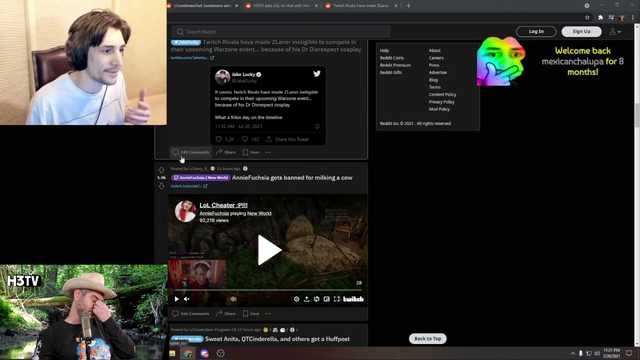This screenshot has width=640, height=360.
Task: Click the Twitch player loop icon
Action: (317, 299)
